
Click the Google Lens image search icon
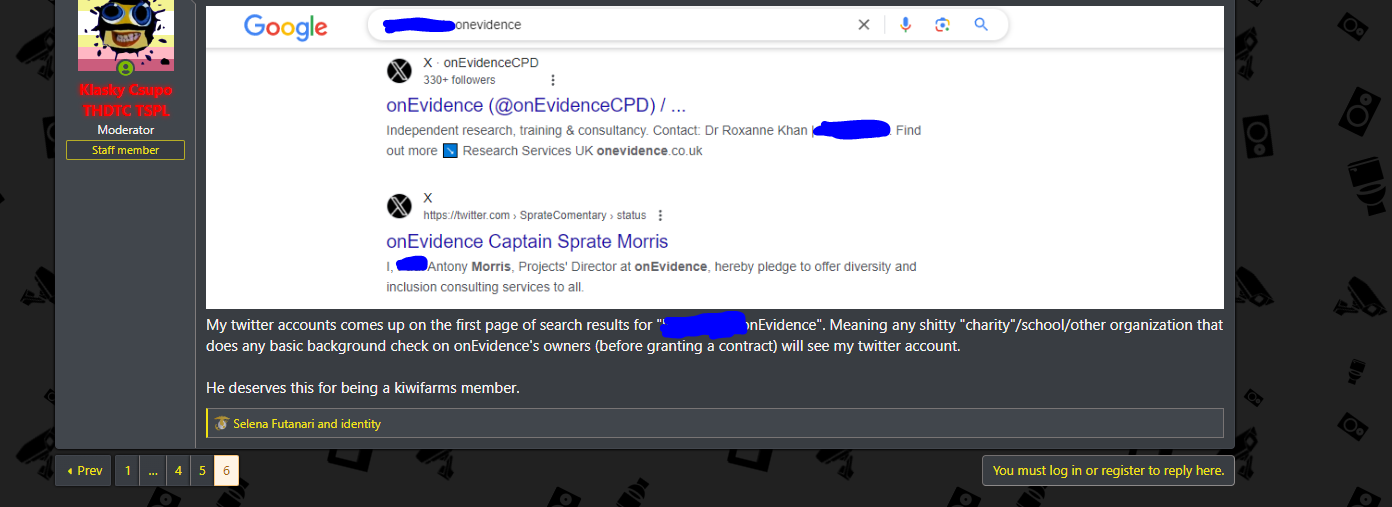tap(942, 25)
